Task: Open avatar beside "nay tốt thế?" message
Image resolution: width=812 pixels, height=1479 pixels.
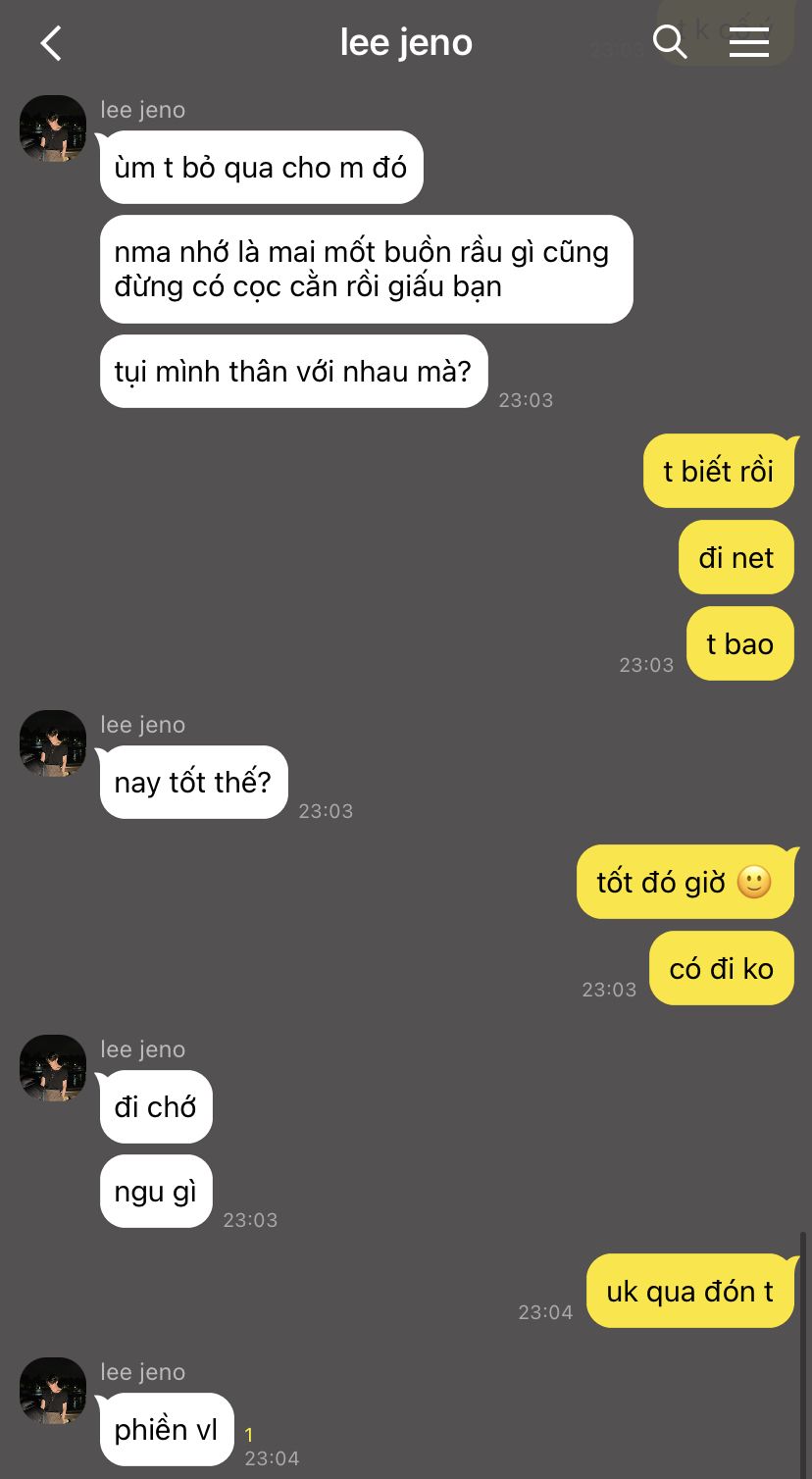Action: 53,743
